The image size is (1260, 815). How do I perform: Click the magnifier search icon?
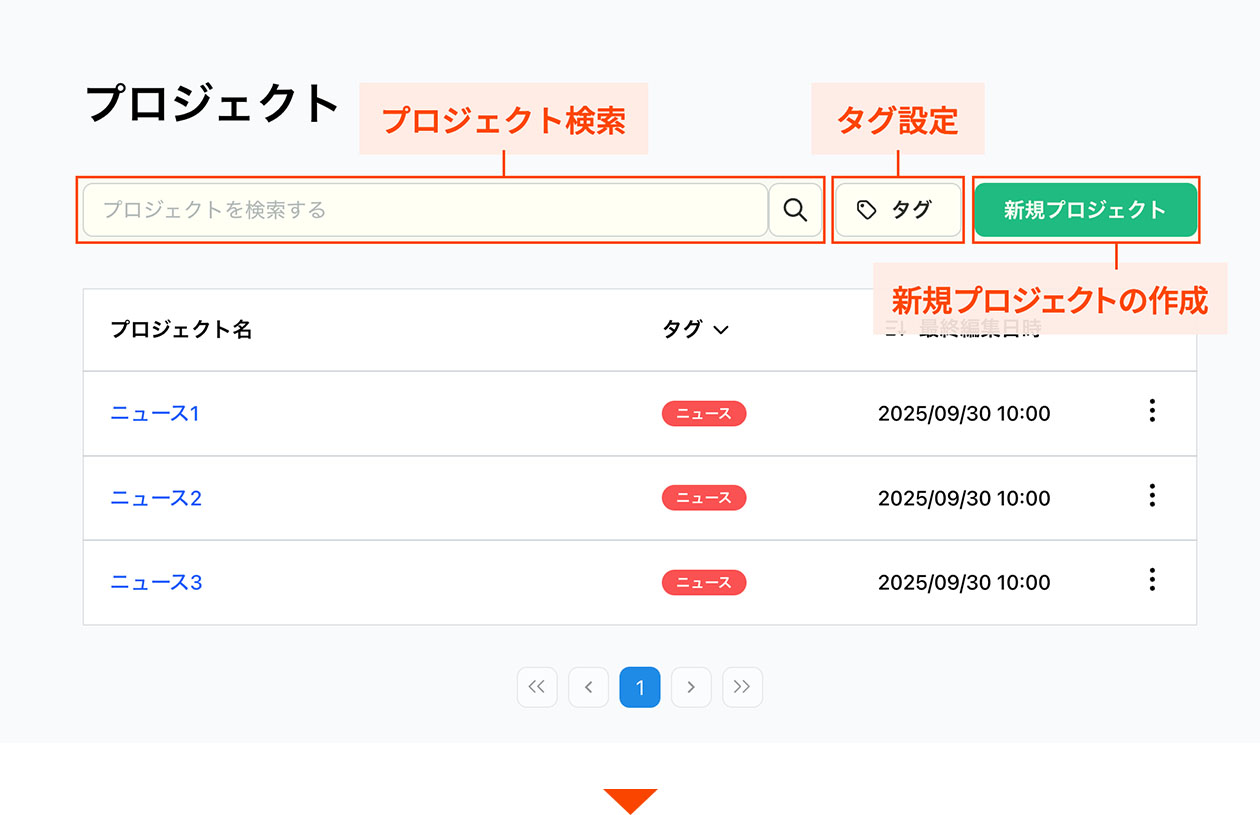pos(795,210)
